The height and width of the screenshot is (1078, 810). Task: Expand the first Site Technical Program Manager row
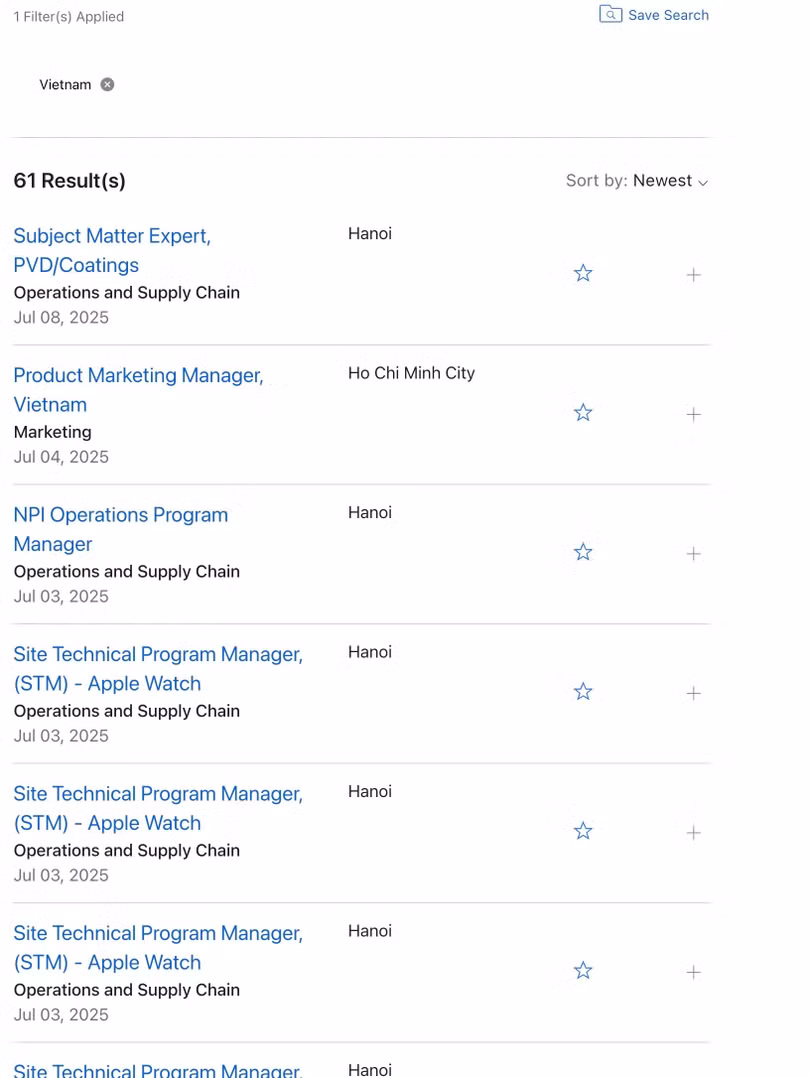click(x=694, y=693)
